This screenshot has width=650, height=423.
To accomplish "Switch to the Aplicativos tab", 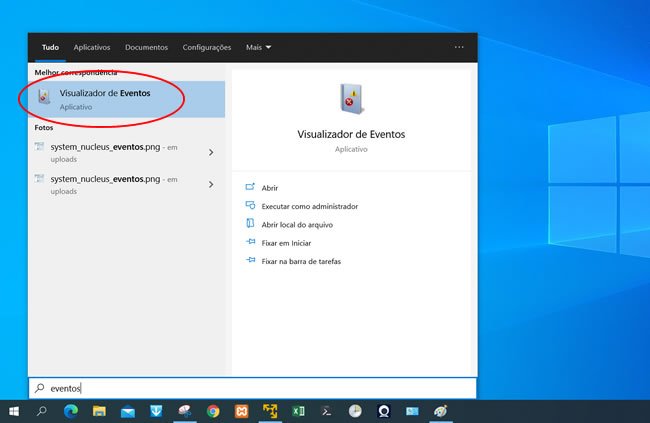I will tap(92, 47).
